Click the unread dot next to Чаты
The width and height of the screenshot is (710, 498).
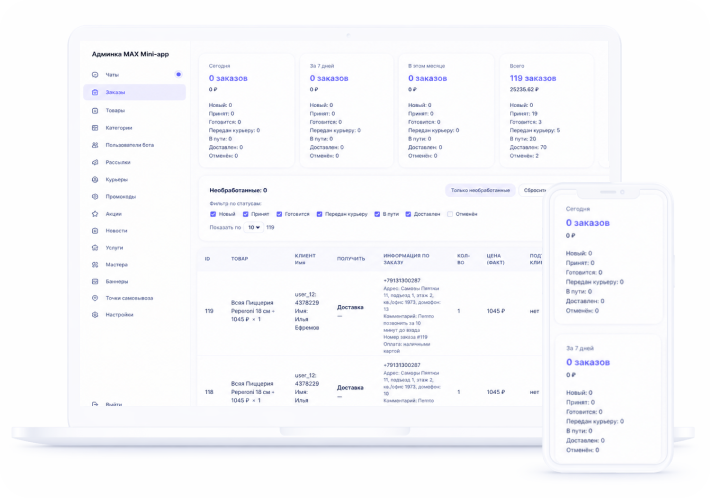click(178, 74)
